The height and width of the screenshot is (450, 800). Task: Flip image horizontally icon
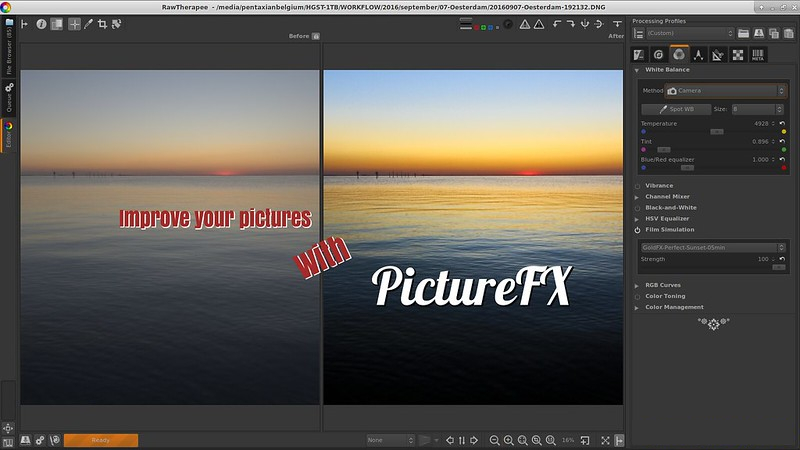585,24
